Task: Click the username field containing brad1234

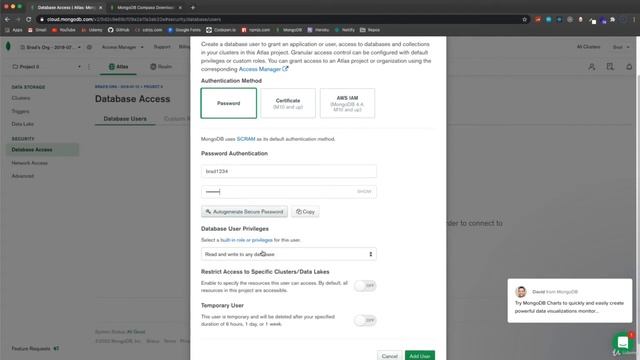Action: tap(289, 171)
